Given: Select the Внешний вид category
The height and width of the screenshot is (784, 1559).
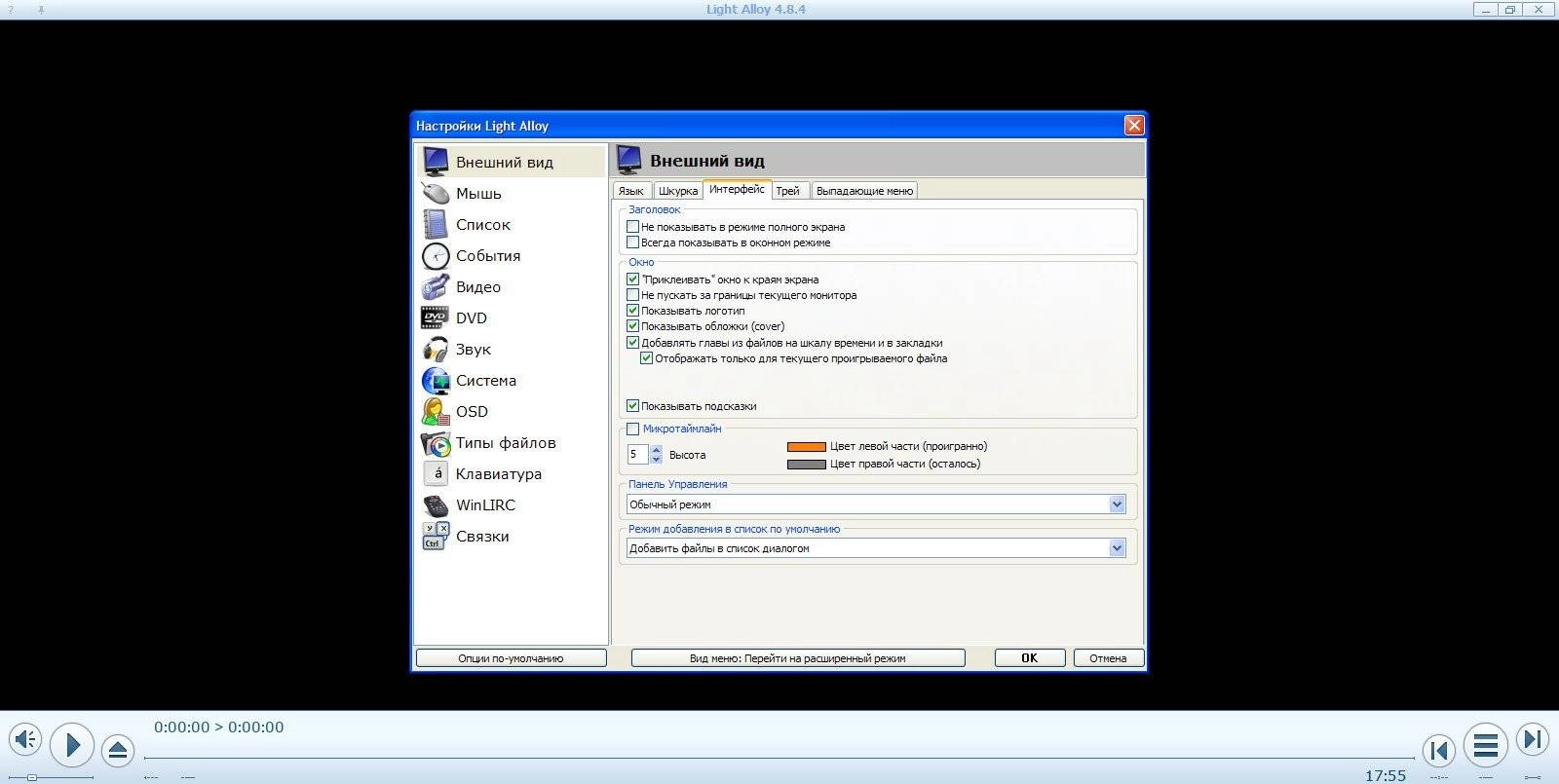Looking at the screenshot, I should 512,162.
